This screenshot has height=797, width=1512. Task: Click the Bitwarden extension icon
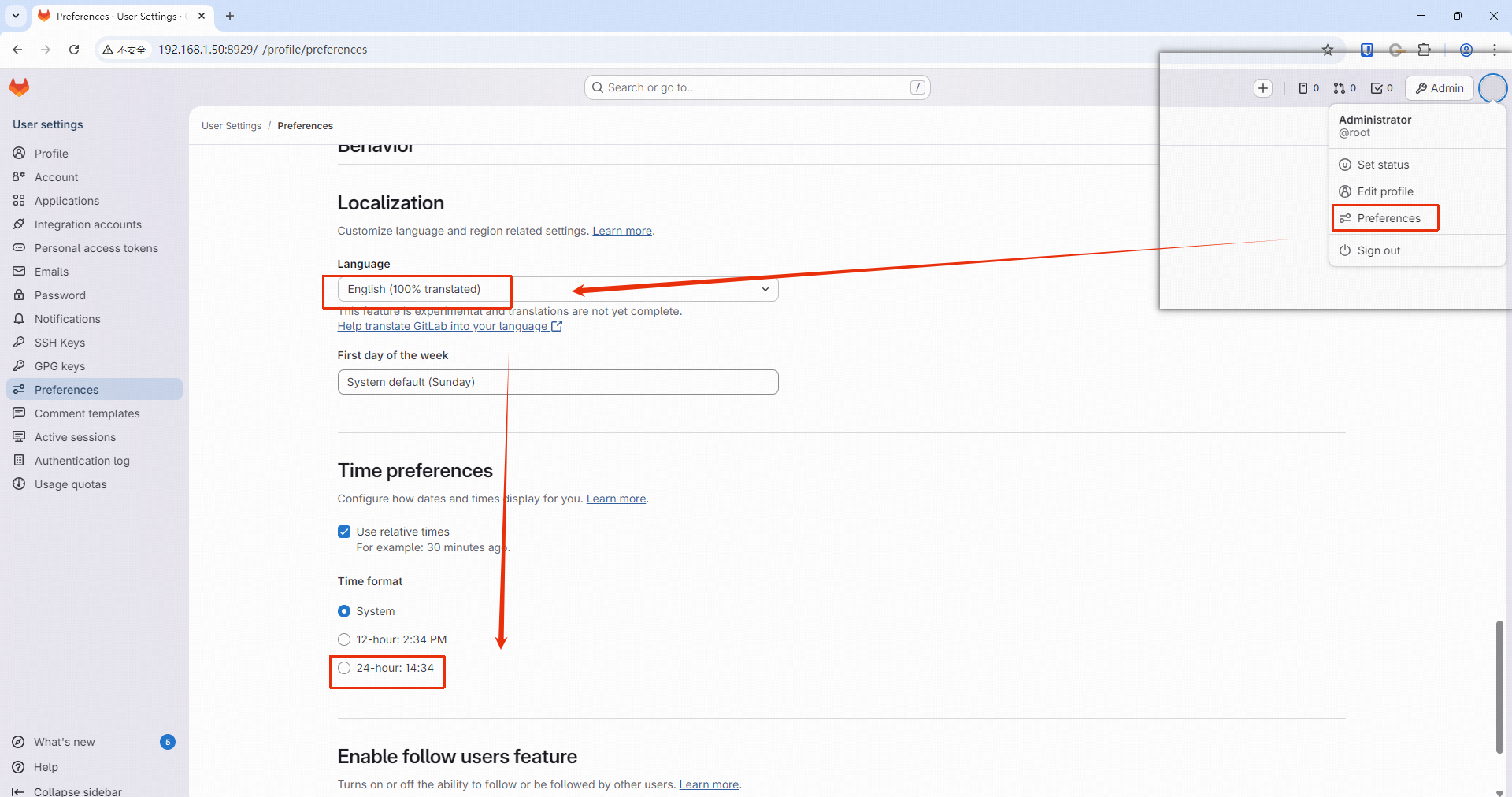tap(1367, 50)
